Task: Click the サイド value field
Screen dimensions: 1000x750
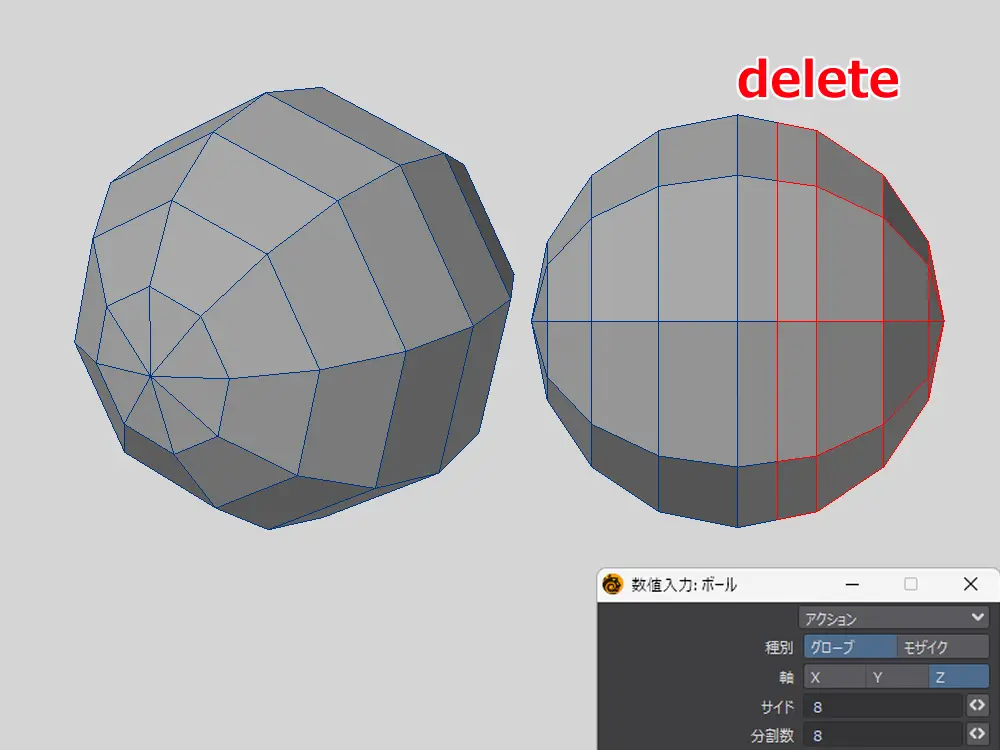Action: click(x=882, y=707)
